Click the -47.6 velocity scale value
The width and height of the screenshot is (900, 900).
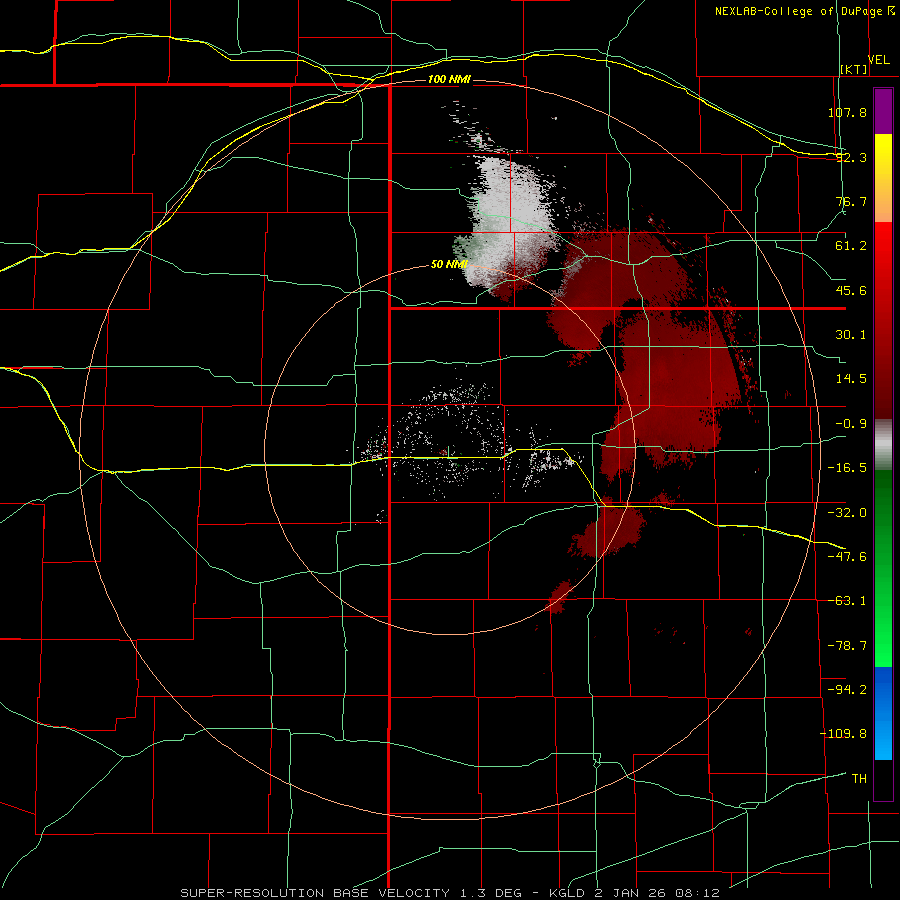848,557
